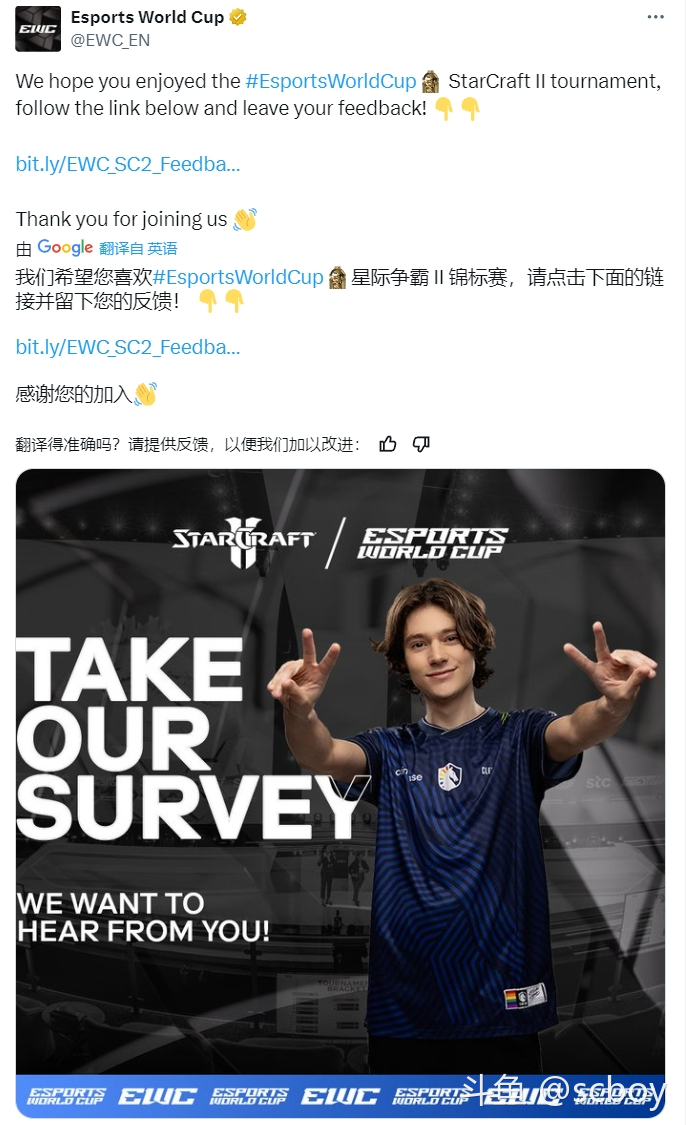Open the Esports World Cup profile avatar
This screenshot has width=686, height=1125.
pyautogui.click(x=38, y=29)
